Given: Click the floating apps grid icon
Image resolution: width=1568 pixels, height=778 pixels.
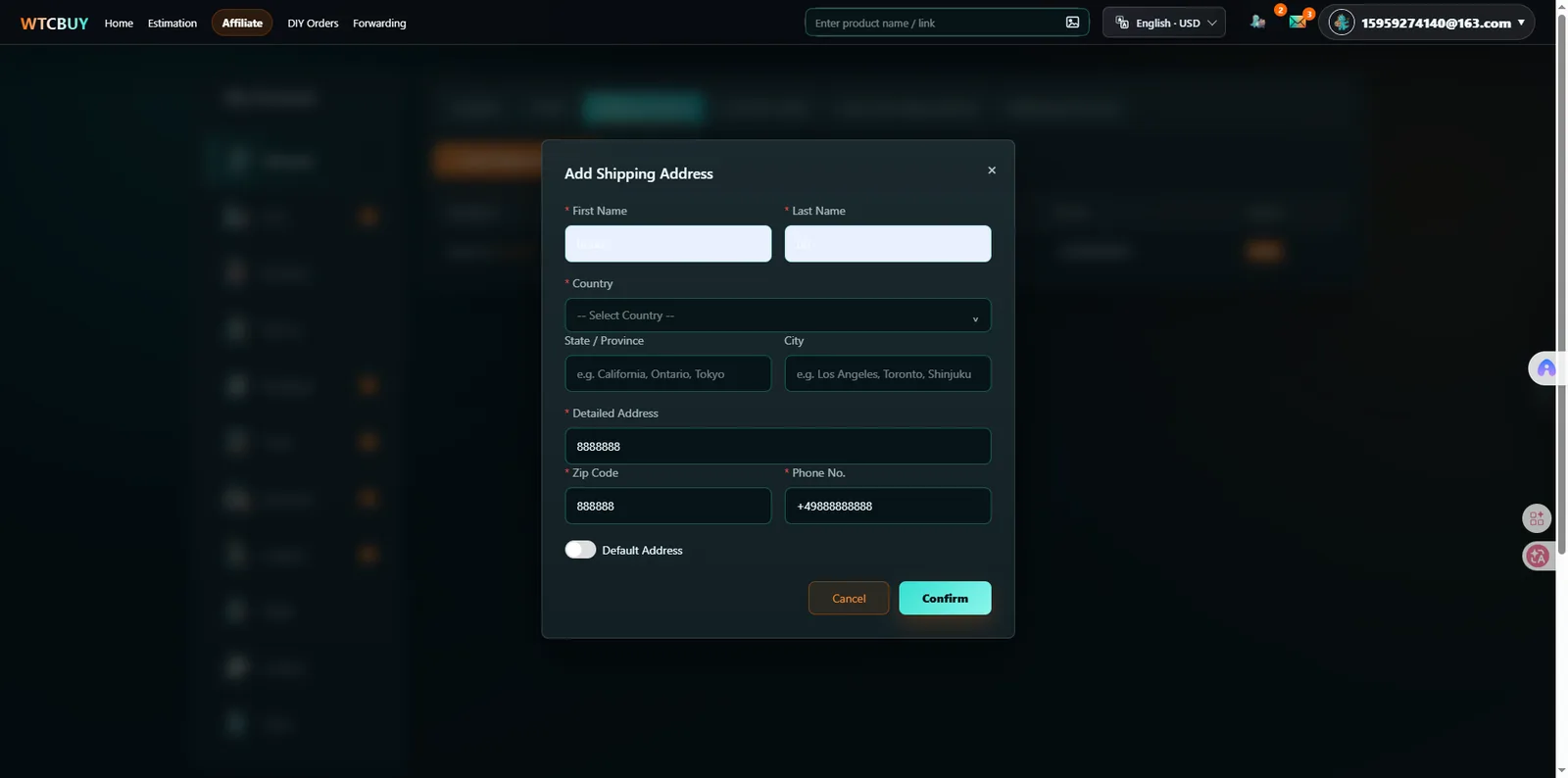Looking at the screenshot, I should [x=1537, y=518].
